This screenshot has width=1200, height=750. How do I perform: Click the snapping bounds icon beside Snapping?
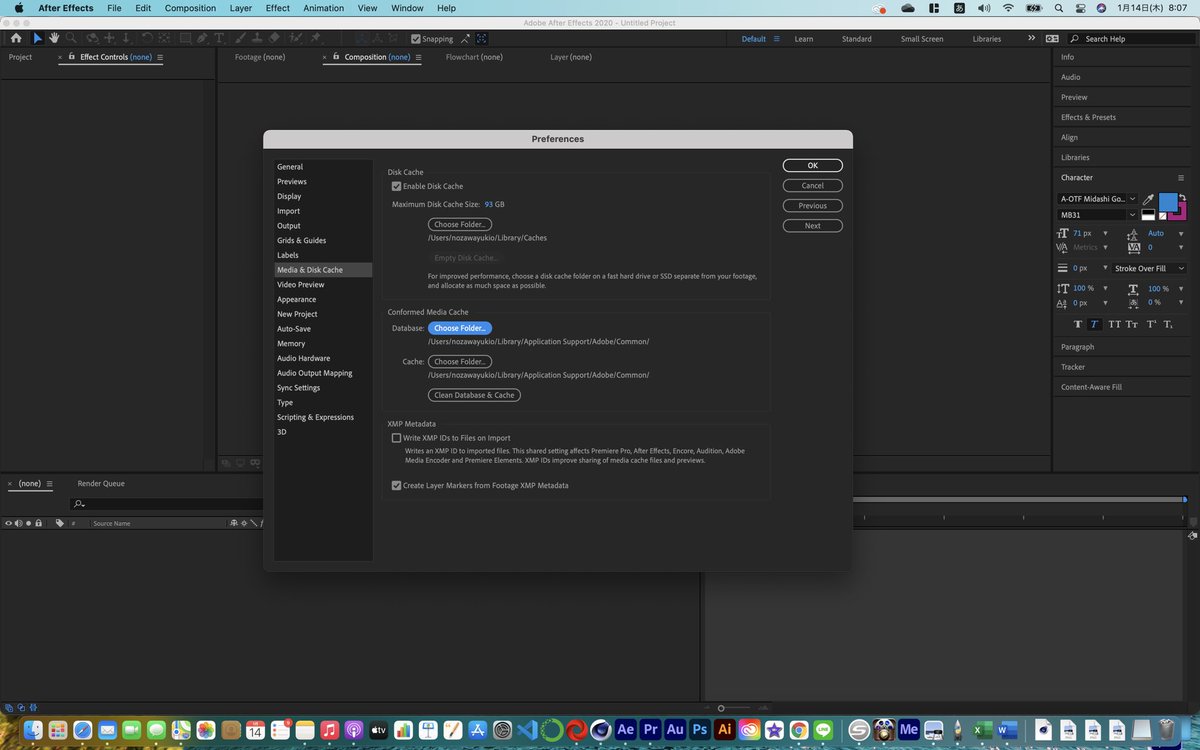481,38
